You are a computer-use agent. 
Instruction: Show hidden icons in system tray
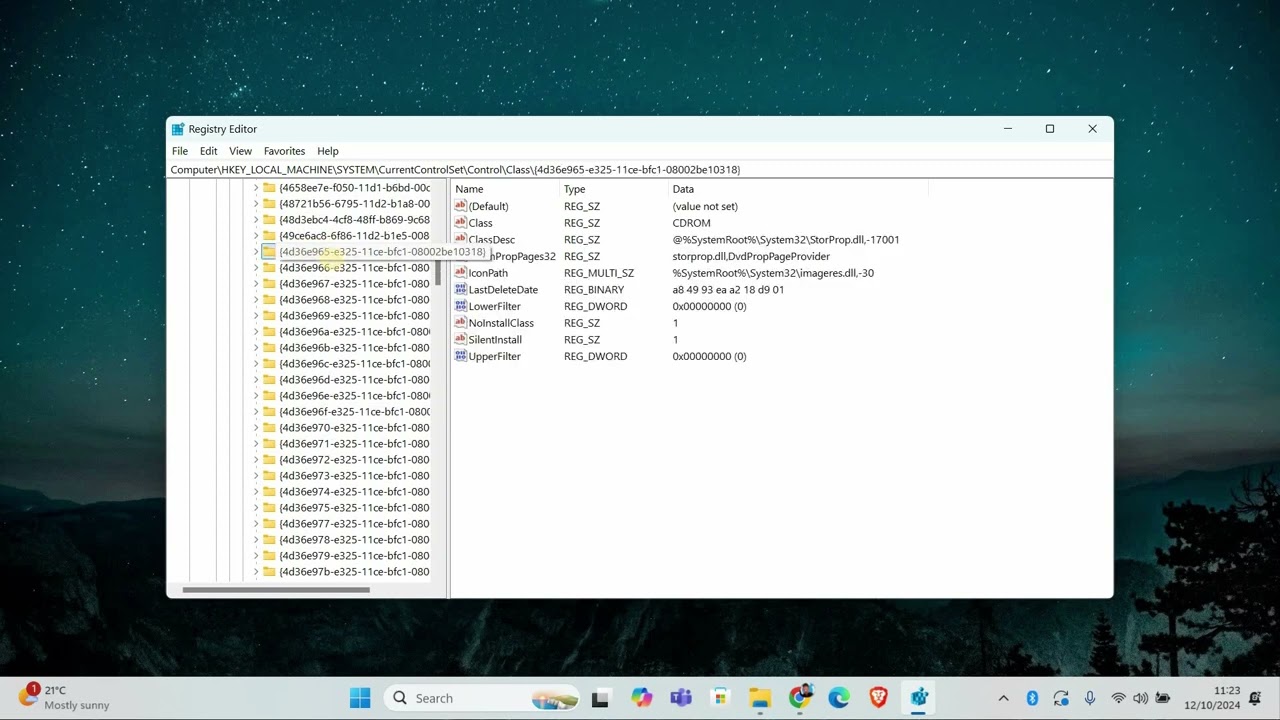(1004, 698)
